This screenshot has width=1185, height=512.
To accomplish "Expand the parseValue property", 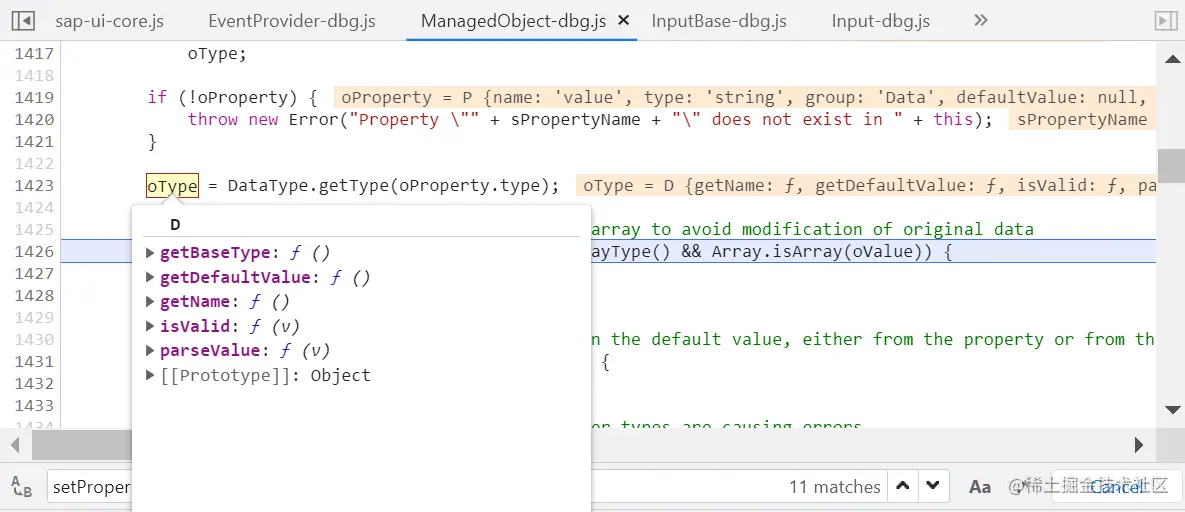I will pos(151,351).
